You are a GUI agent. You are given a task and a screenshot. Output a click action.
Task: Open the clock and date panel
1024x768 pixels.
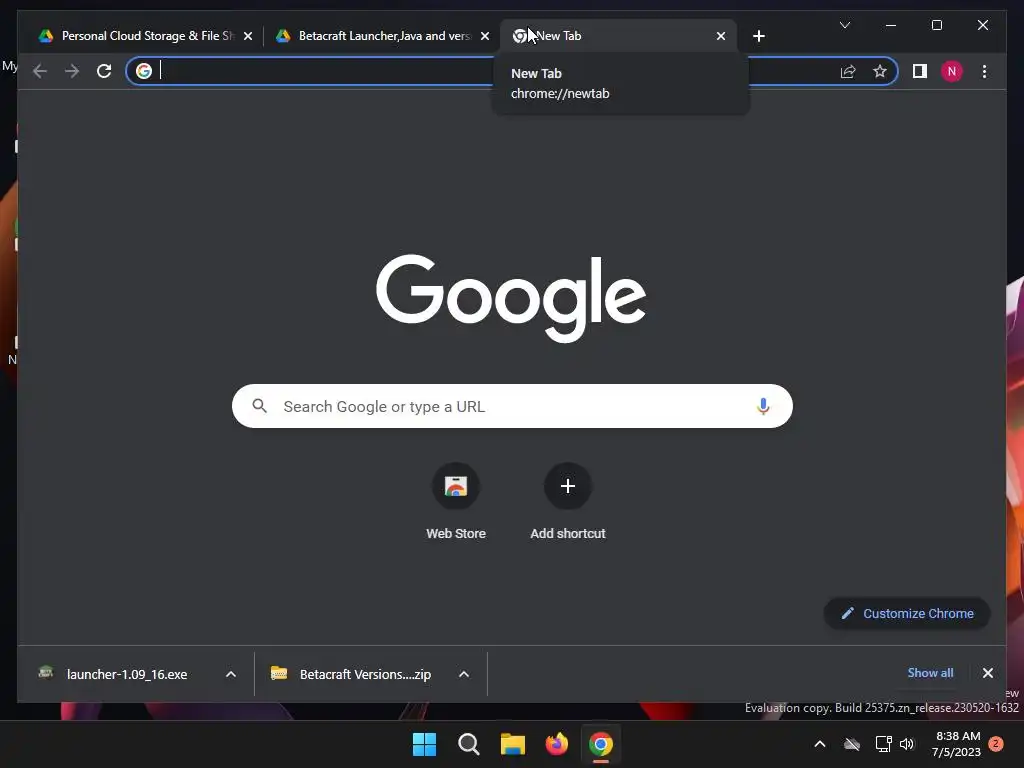click(x=957, y=744)
